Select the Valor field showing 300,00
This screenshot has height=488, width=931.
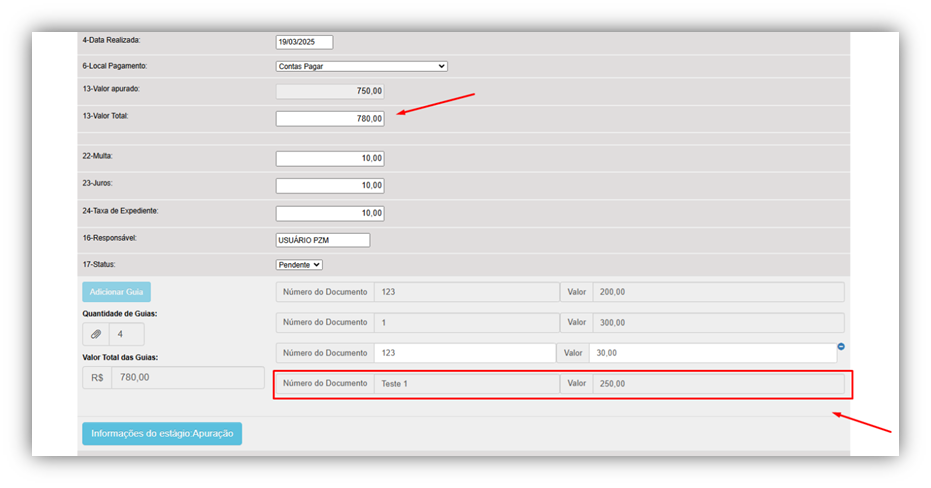(717, 322)
